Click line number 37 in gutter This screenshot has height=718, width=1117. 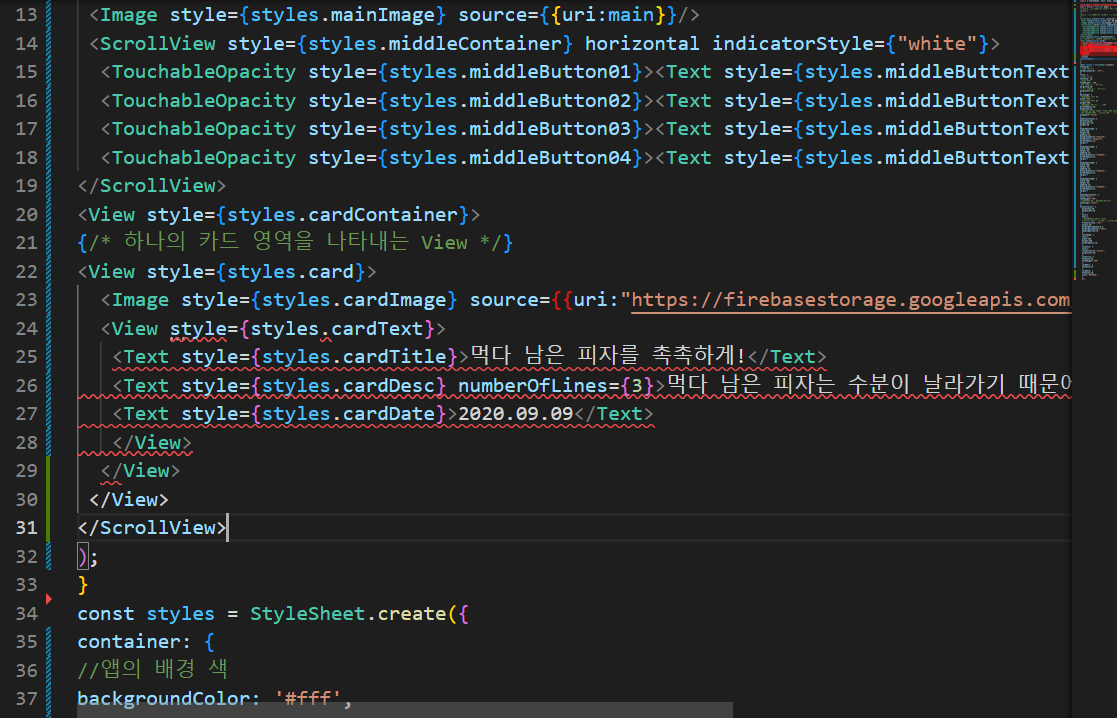point(26,699)
